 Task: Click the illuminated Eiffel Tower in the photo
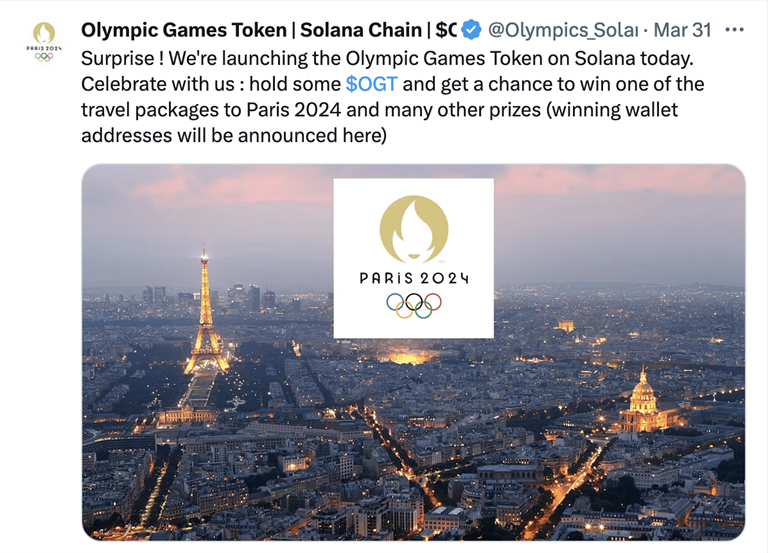pyautogui.click(x=205, y=320)
